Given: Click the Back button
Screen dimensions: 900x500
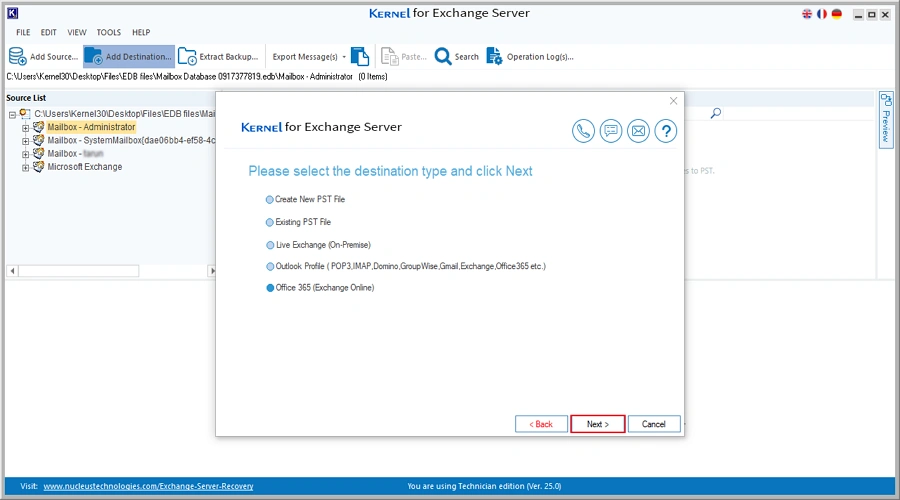Looking at the screenshot, I should (541, 424).
